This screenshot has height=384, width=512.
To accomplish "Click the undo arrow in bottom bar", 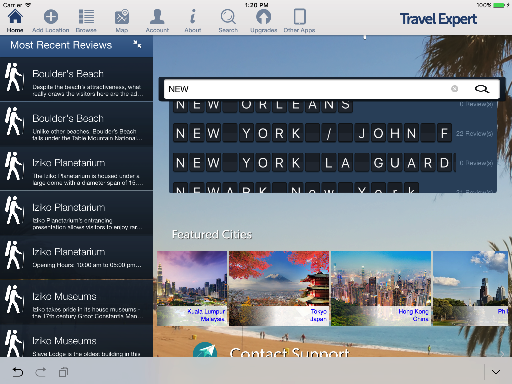I will [17, 372].
